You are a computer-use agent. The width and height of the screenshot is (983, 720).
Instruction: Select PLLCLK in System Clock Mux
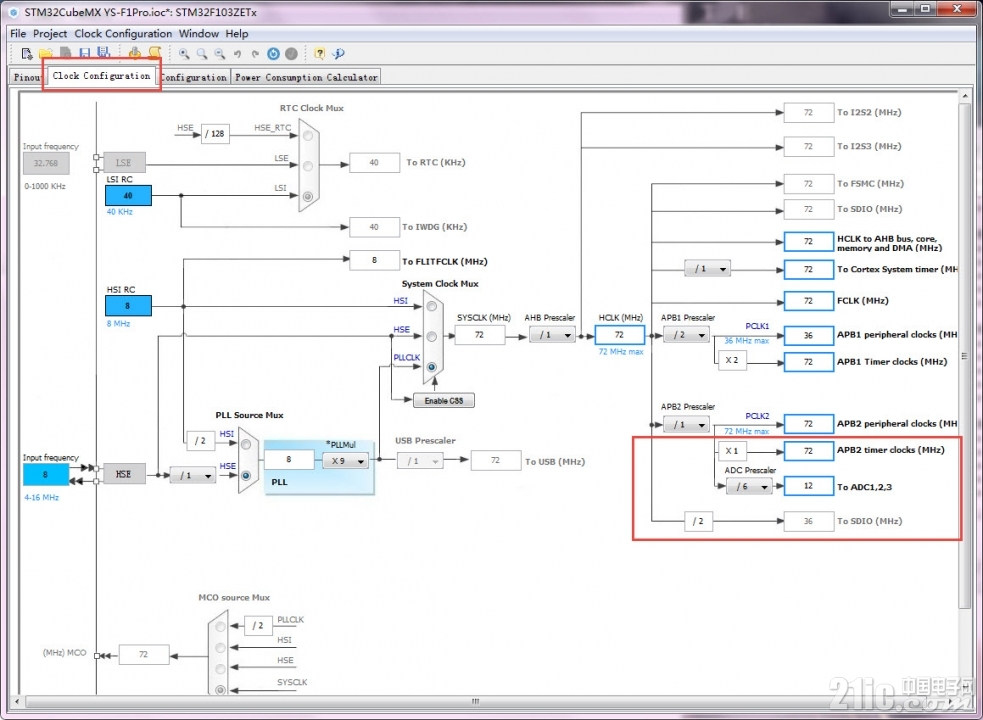click(x=432, y=366)
